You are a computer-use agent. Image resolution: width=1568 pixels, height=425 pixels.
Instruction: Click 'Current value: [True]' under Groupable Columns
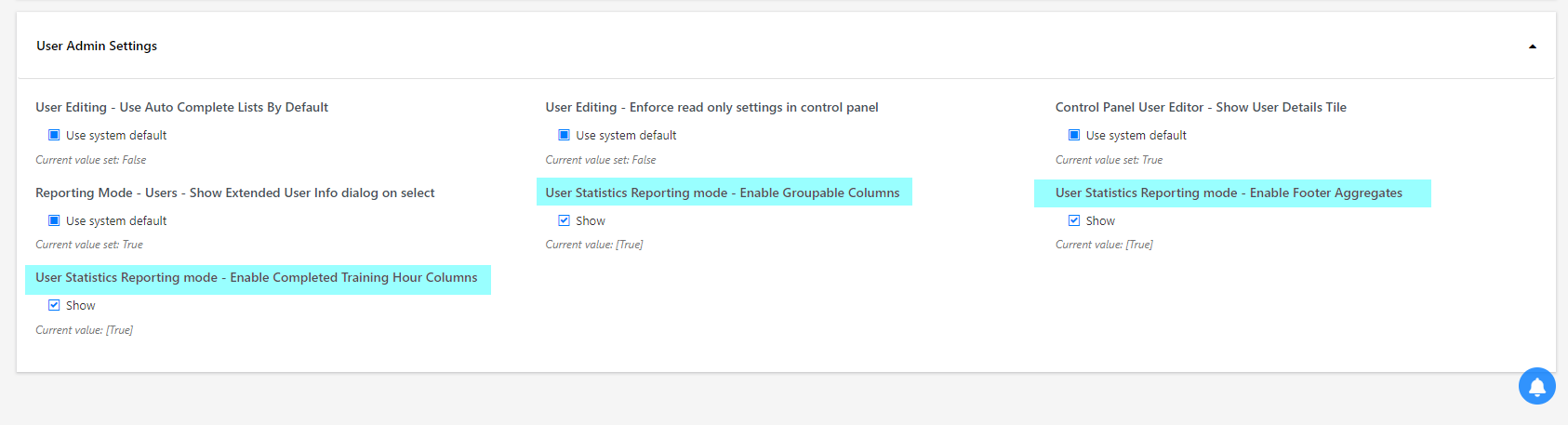coord(594,245)
